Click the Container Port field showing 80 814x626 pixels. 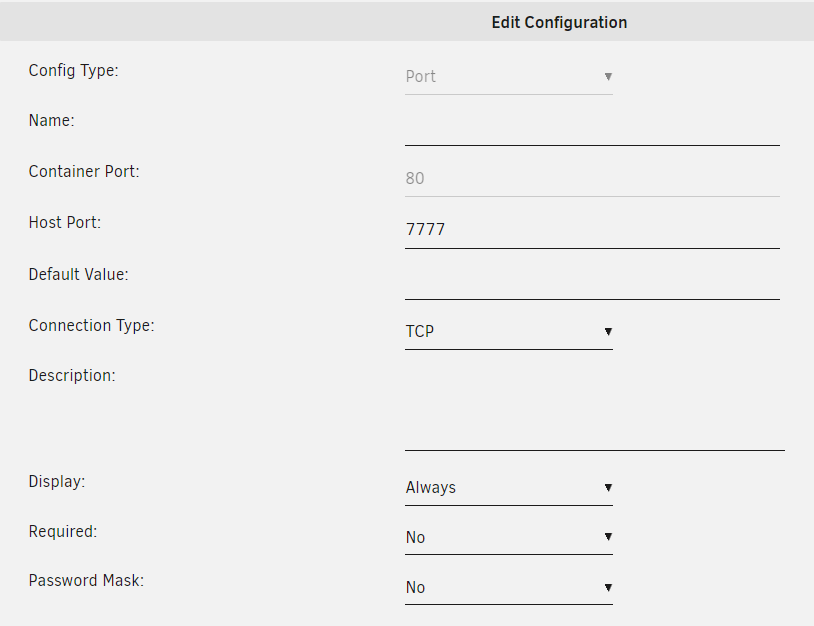click(x=592, y=179)
